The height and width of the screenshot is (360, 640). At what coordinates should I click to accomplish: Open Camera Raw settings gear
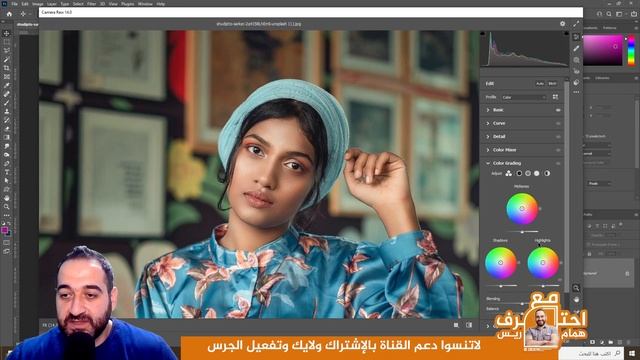point(562,24)
